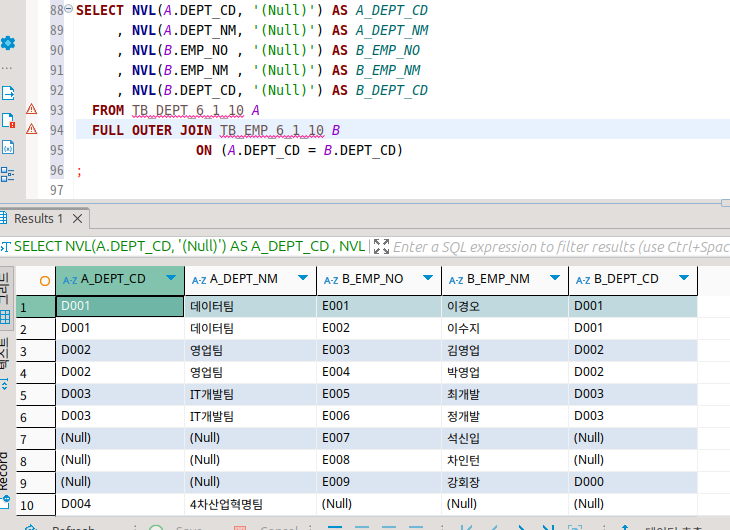Click the outline tree icon in left sidebar
The image size is (730, 530).
pyautogui.click(x=8, y=174)
